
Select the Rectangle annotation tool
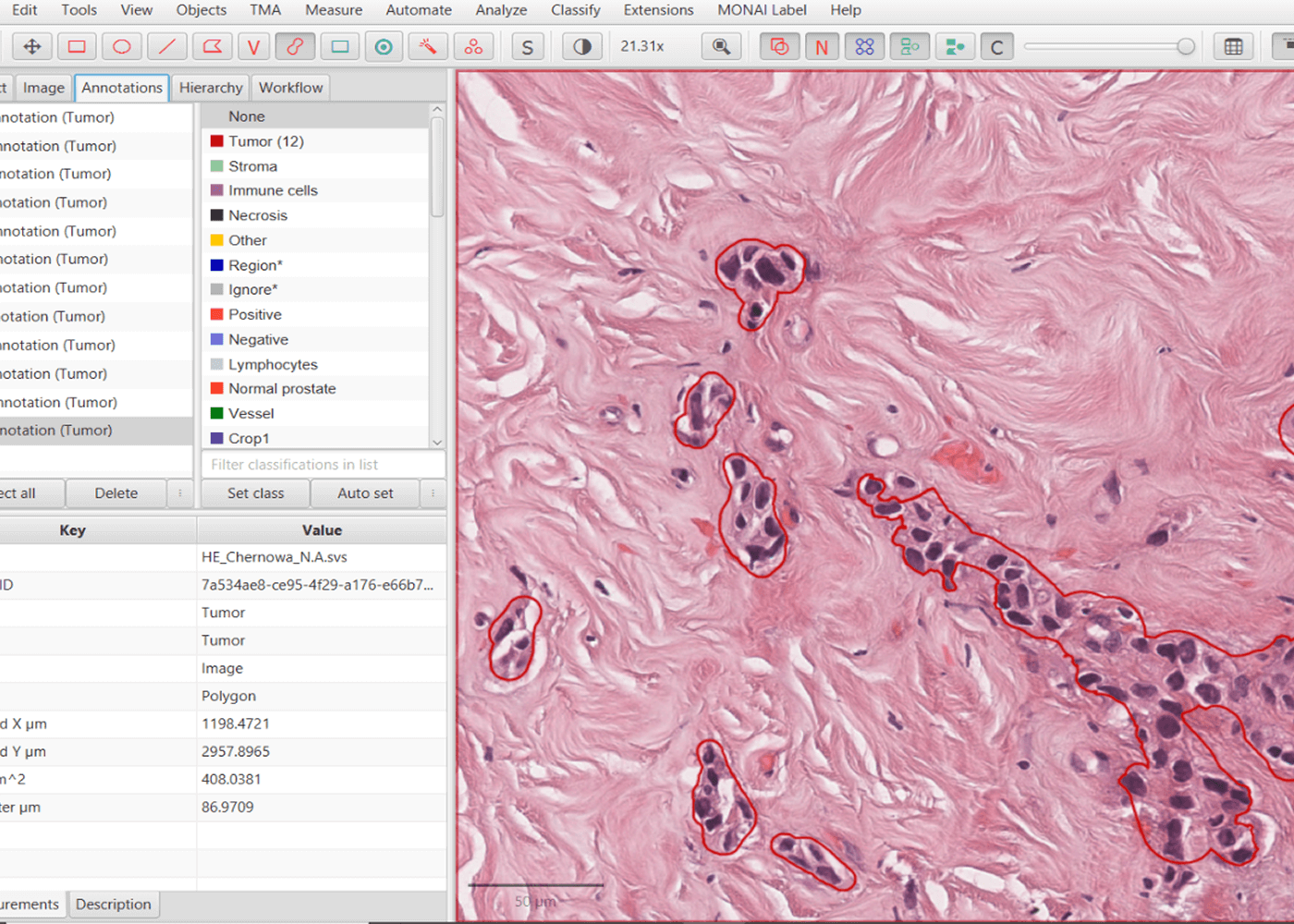[76, 45]
